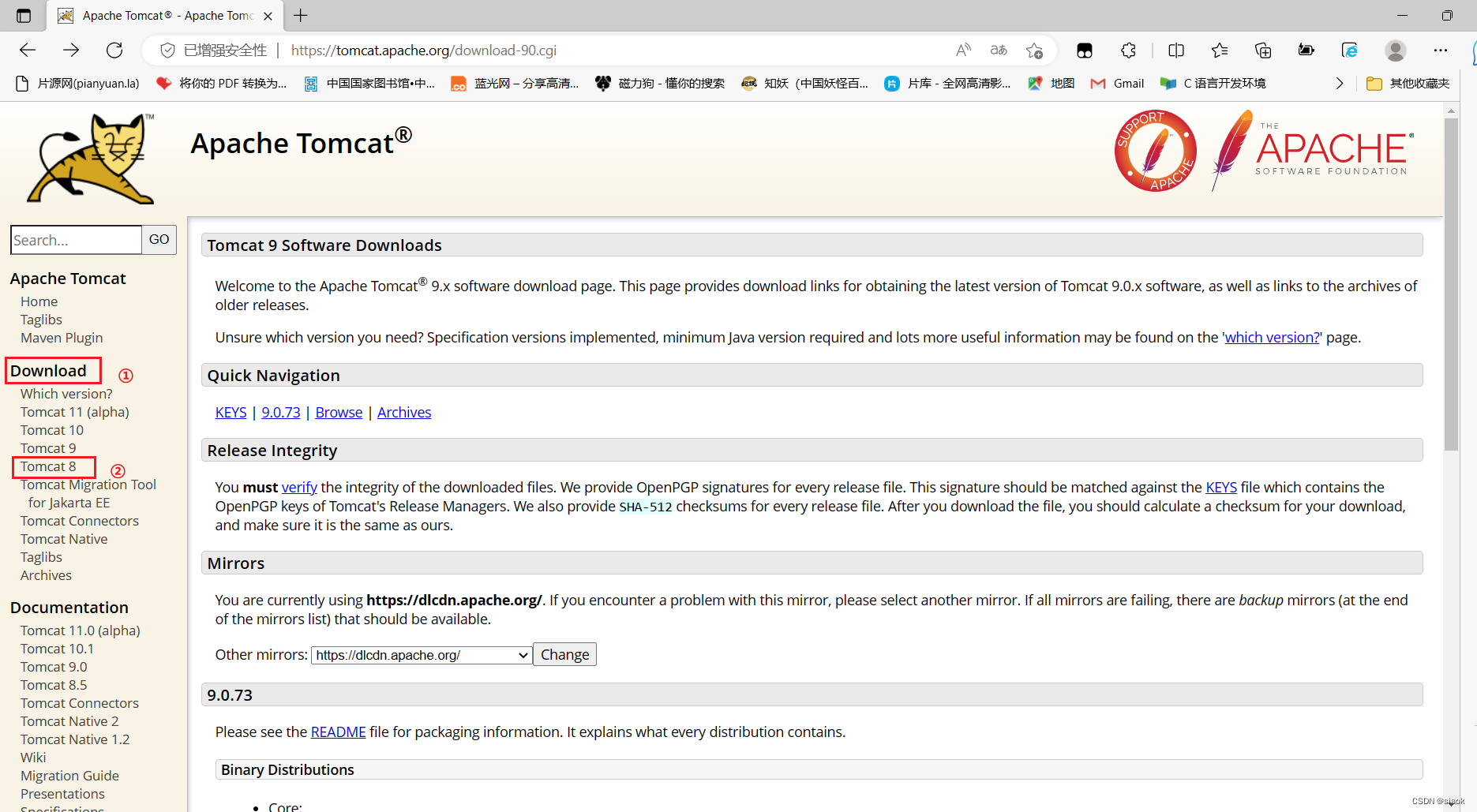Open Tomcat 8.5 documentation link
1477x812 pixels.
pos(54,685)
